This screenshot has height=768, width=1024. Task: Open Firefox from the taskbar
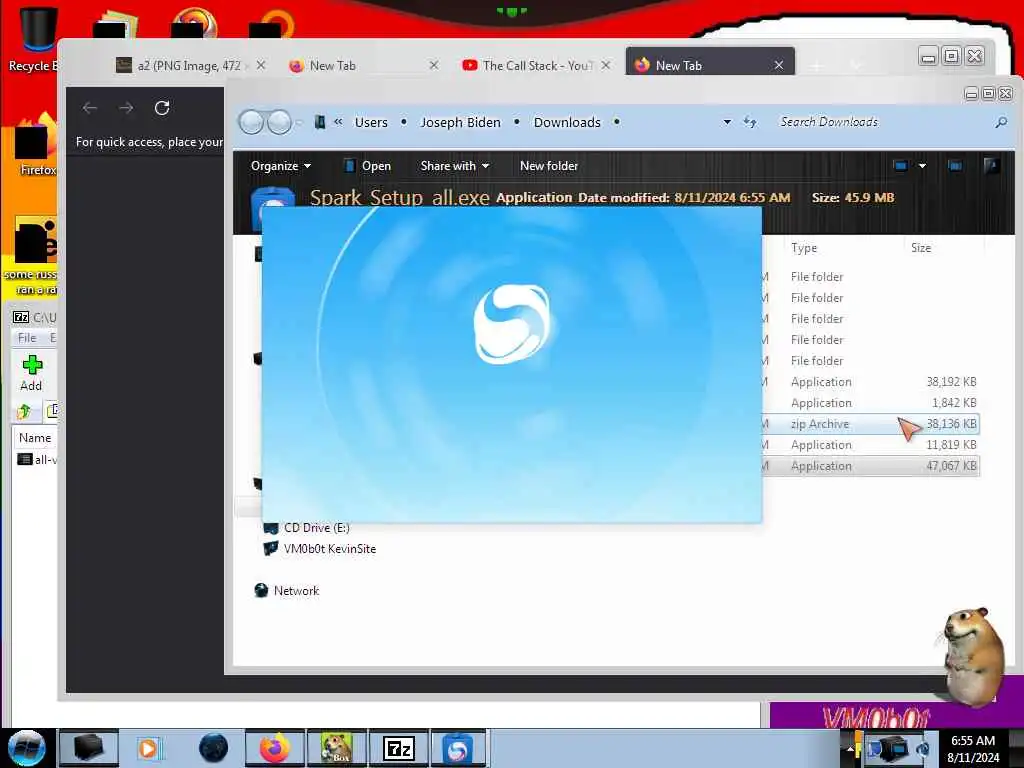pyautogui.click(x=275, y=748)
